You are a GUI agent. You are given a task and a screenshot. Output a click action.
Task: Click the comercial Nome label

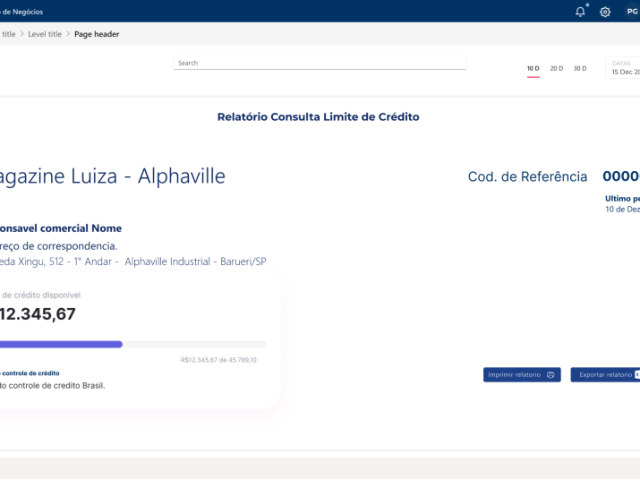click(x=81, y=228)
